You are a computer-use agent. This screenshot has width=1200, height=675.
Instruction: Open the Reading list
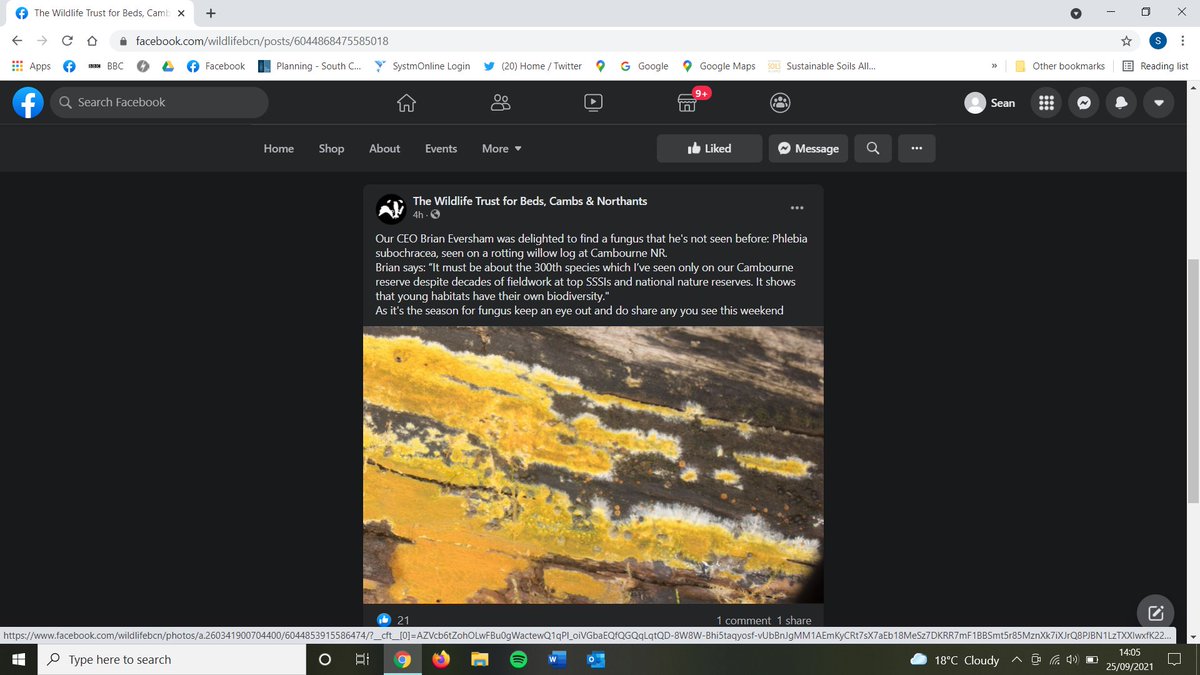(1155, 66)
